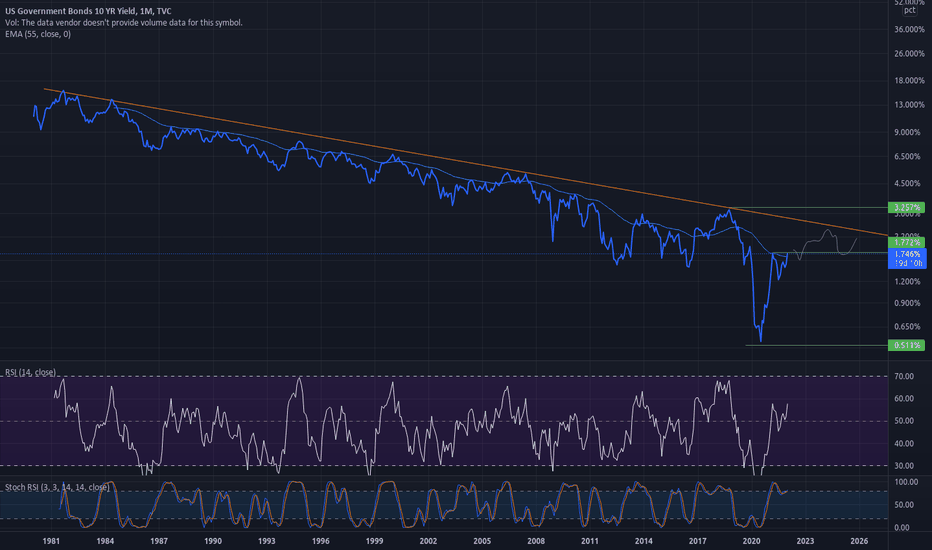
Task: Click the 40.00 RSI axis label
Action: pos(904,444)
